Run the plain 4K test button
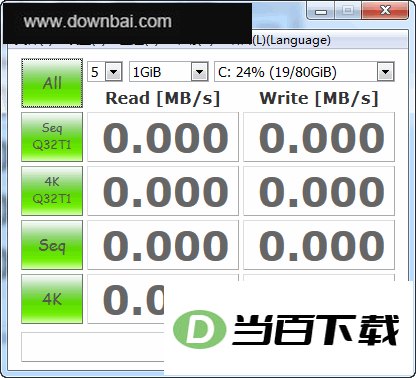Viewport: 416px width, 378px height. pos(52,299)
